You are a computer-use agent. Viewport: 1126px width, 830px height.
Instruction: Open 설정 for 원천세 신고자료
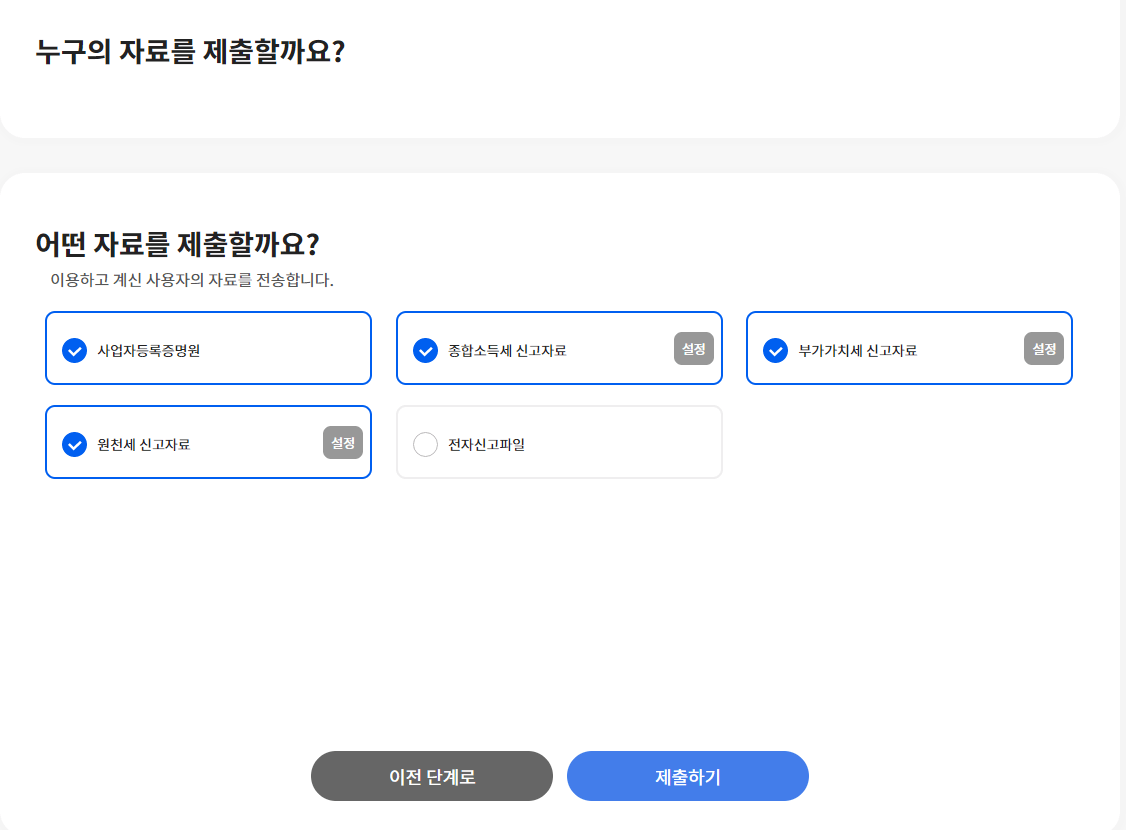342,443
